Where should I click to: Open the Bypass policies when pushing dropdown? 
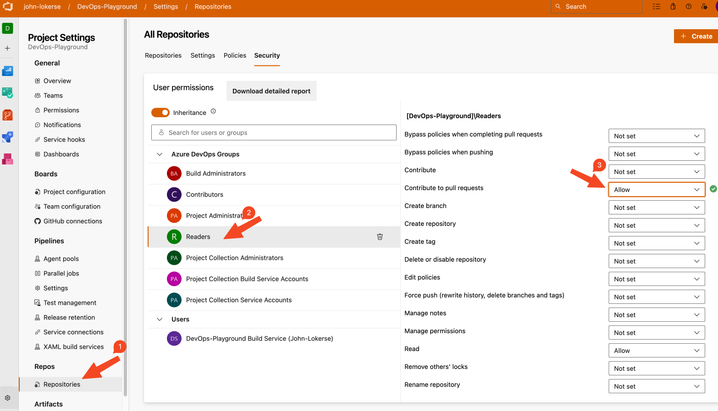click(656, 154)
